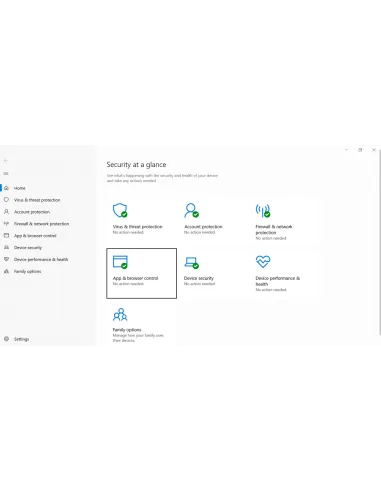Click the laptop icon beside Device security in the sidebar
381x492 pixels.
point(6,247)
